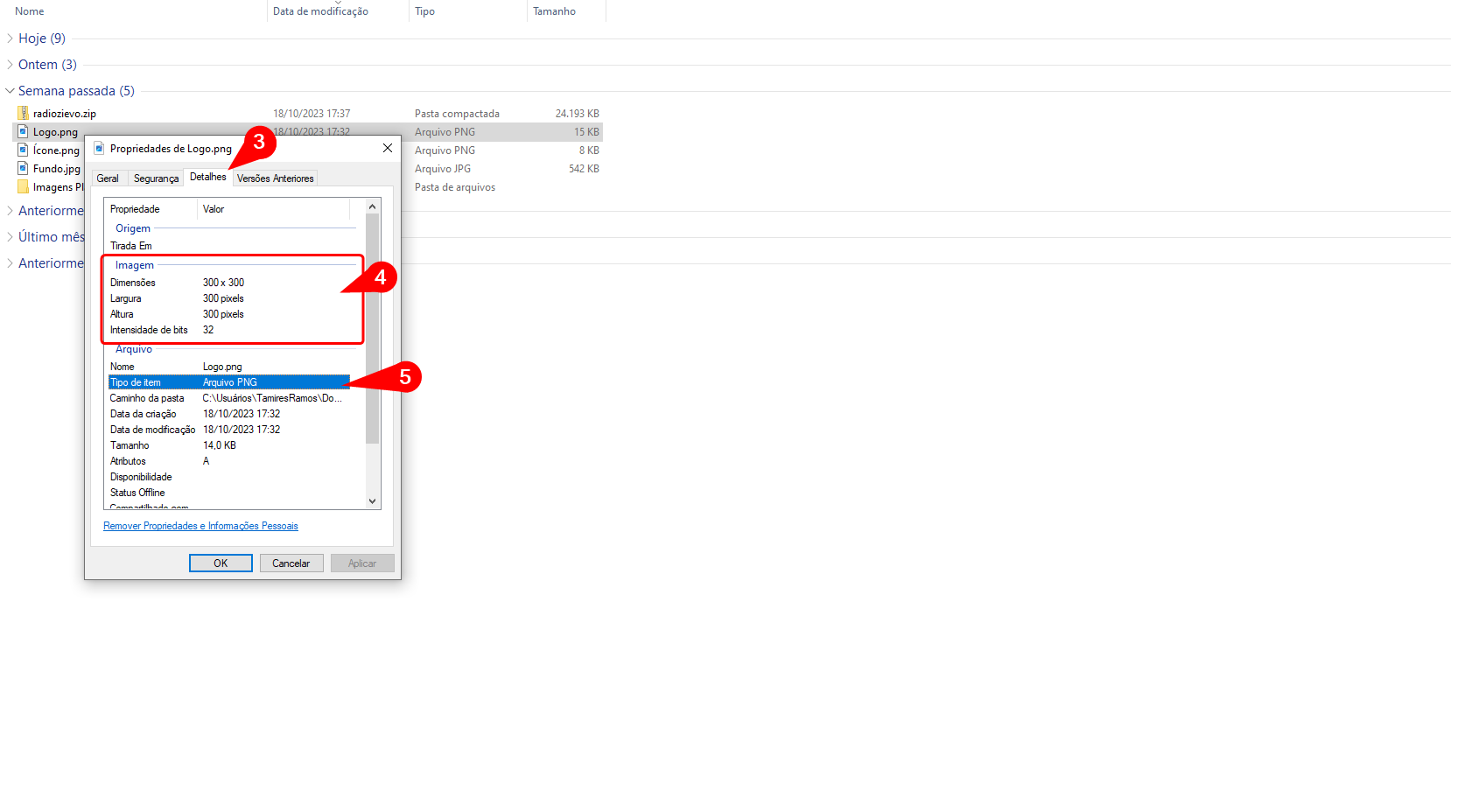
Task: Close the Propriedades de Logo.png dialog
Action: [387, 148]
